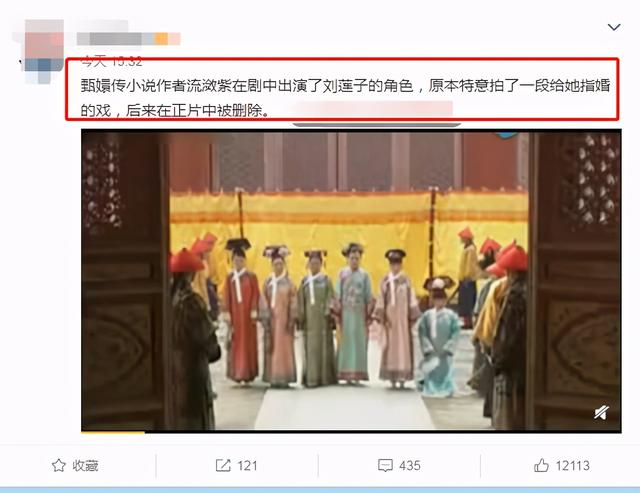Click the comment bubble icon

[385, 466]
